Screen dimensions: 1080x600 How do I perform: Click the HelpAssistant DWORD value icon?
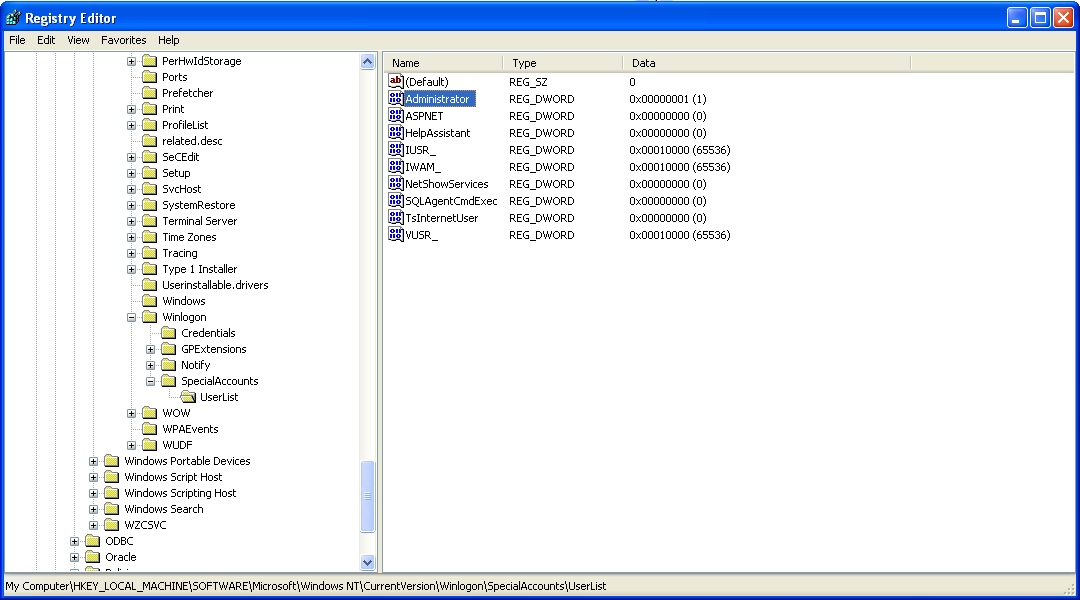click(395, 133)
